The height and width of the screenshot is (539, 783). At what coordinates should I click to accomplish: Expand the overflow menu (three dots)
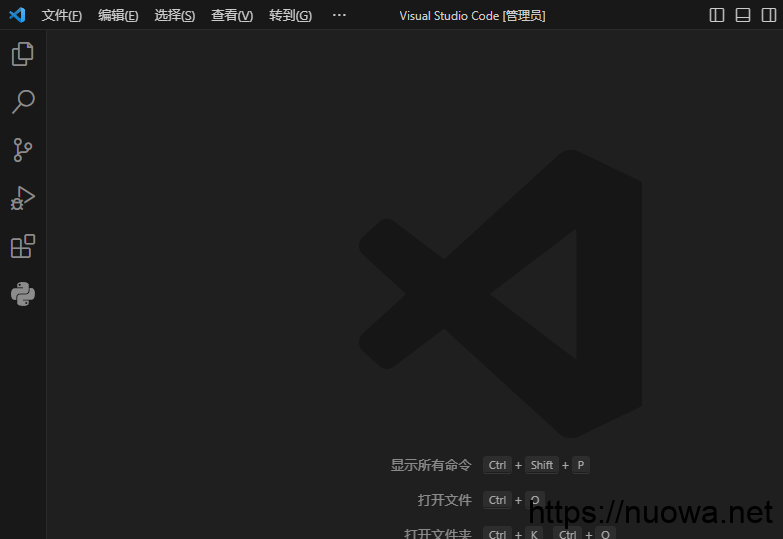339,15
